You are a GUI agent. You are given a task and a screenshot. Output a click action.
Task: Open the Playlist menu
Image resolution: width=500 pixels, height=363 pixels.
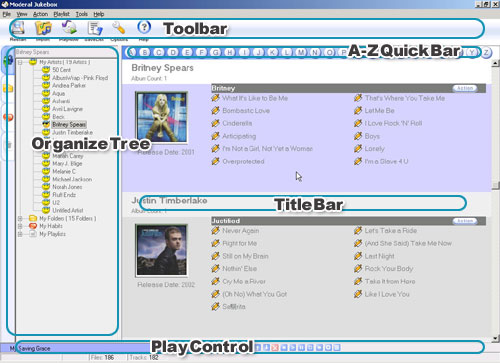point(62,14)
